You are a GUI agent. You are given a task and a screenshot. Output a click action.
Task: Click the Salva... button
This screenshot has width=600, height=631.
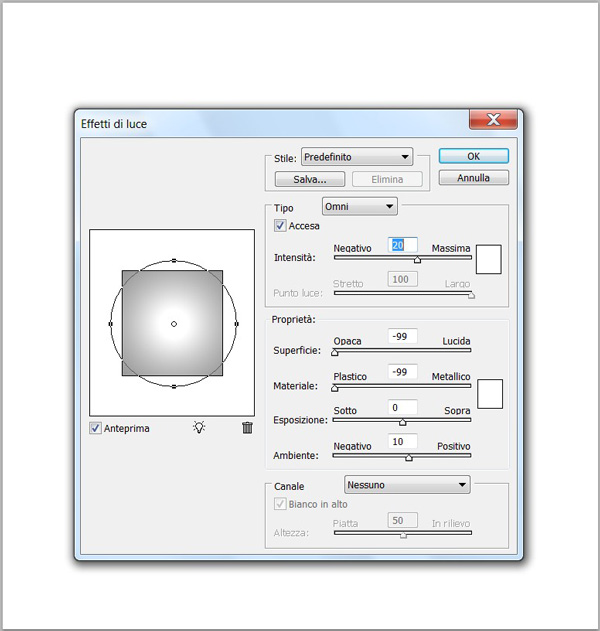coord(309,180)
